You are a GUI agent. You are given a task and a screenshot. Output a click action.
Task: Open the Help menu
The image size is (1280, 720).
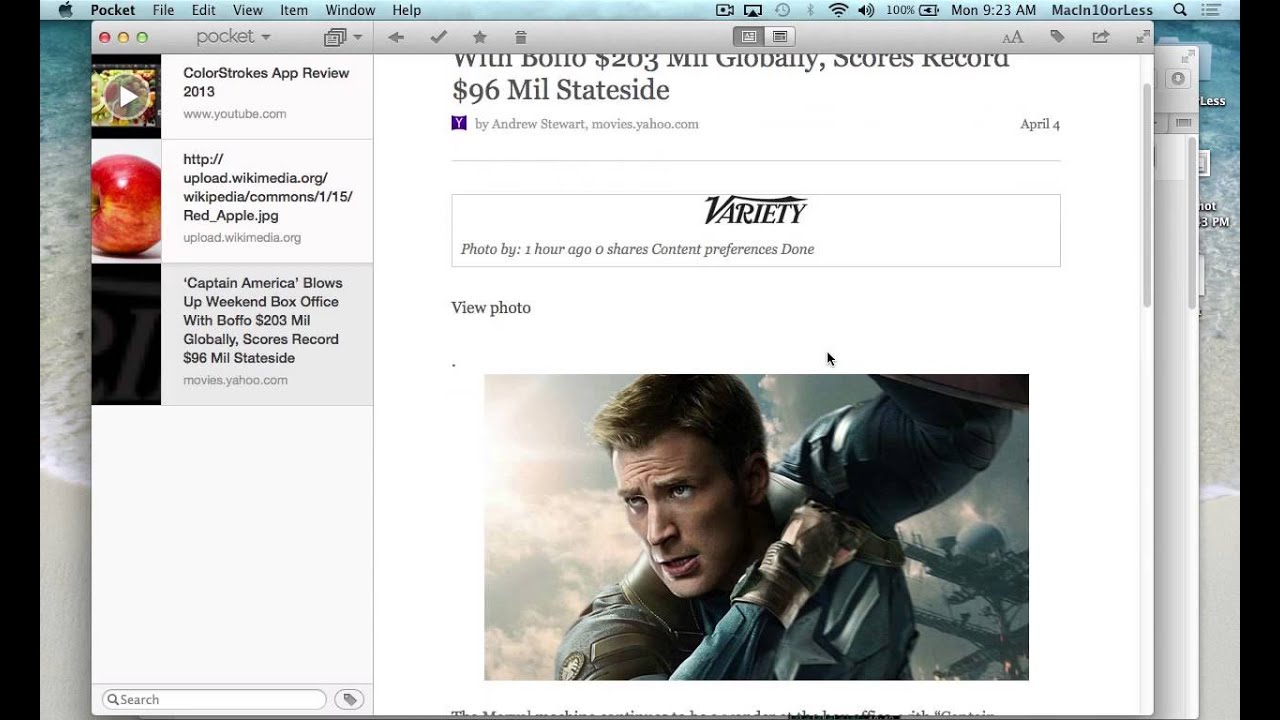[x=406, y=10]
